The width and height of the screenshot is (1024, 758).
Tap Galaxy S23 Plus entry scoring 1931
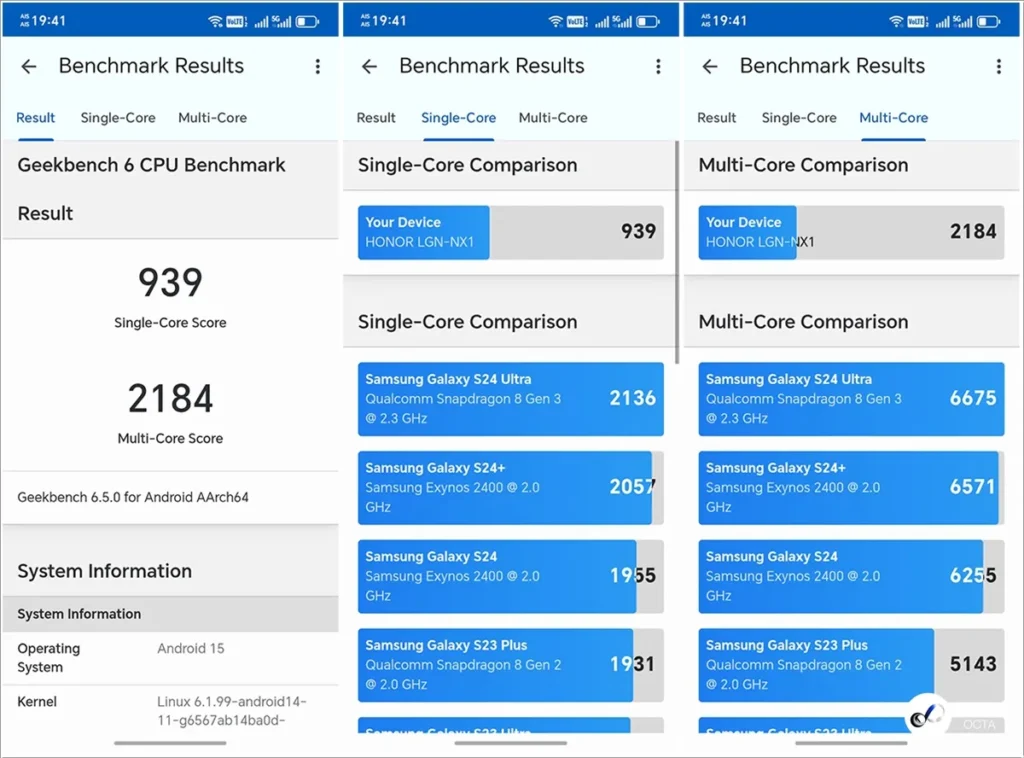(x=510, y=664)
